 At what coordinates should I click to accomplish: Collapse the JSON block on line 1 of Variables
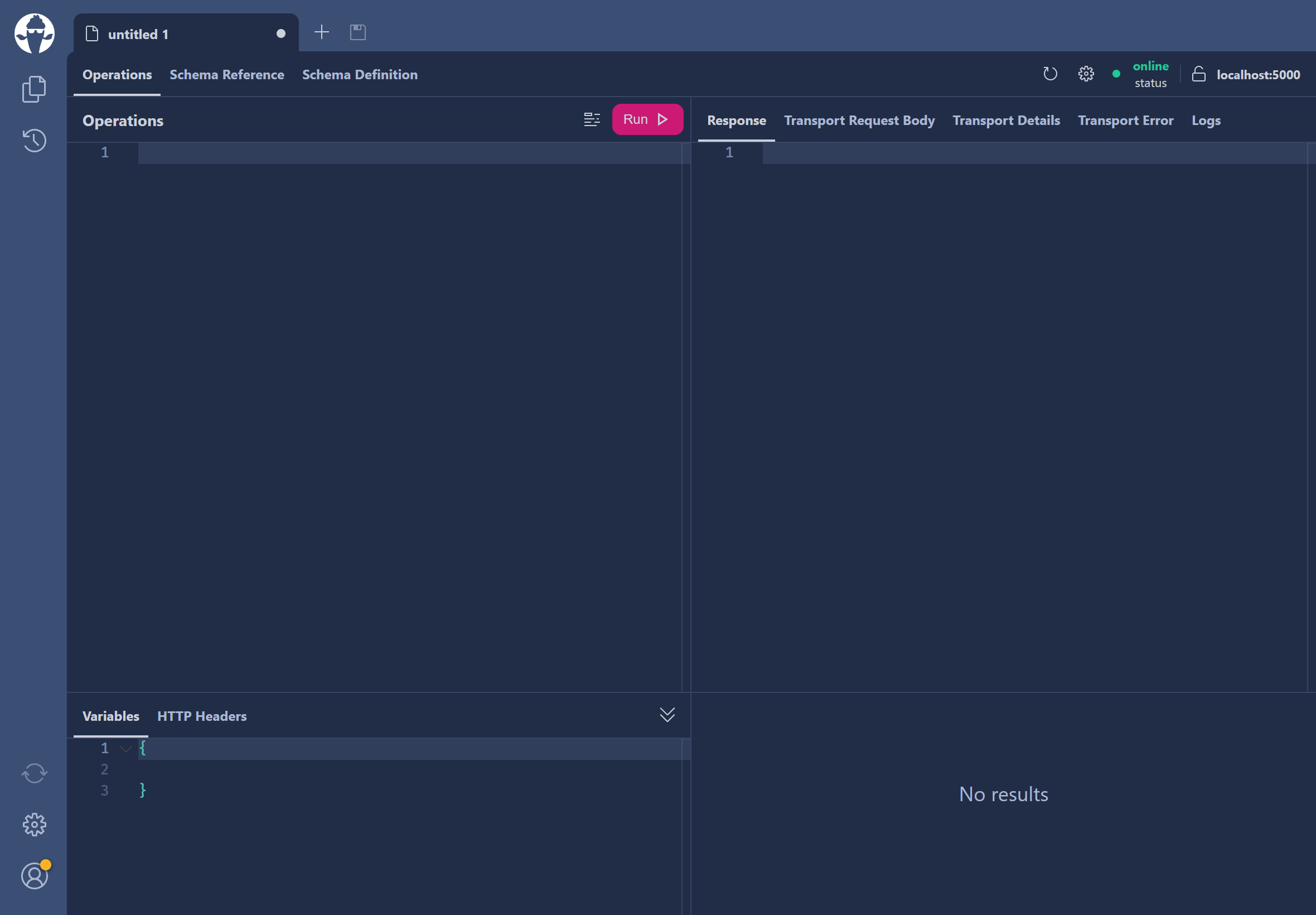[125, 749]
